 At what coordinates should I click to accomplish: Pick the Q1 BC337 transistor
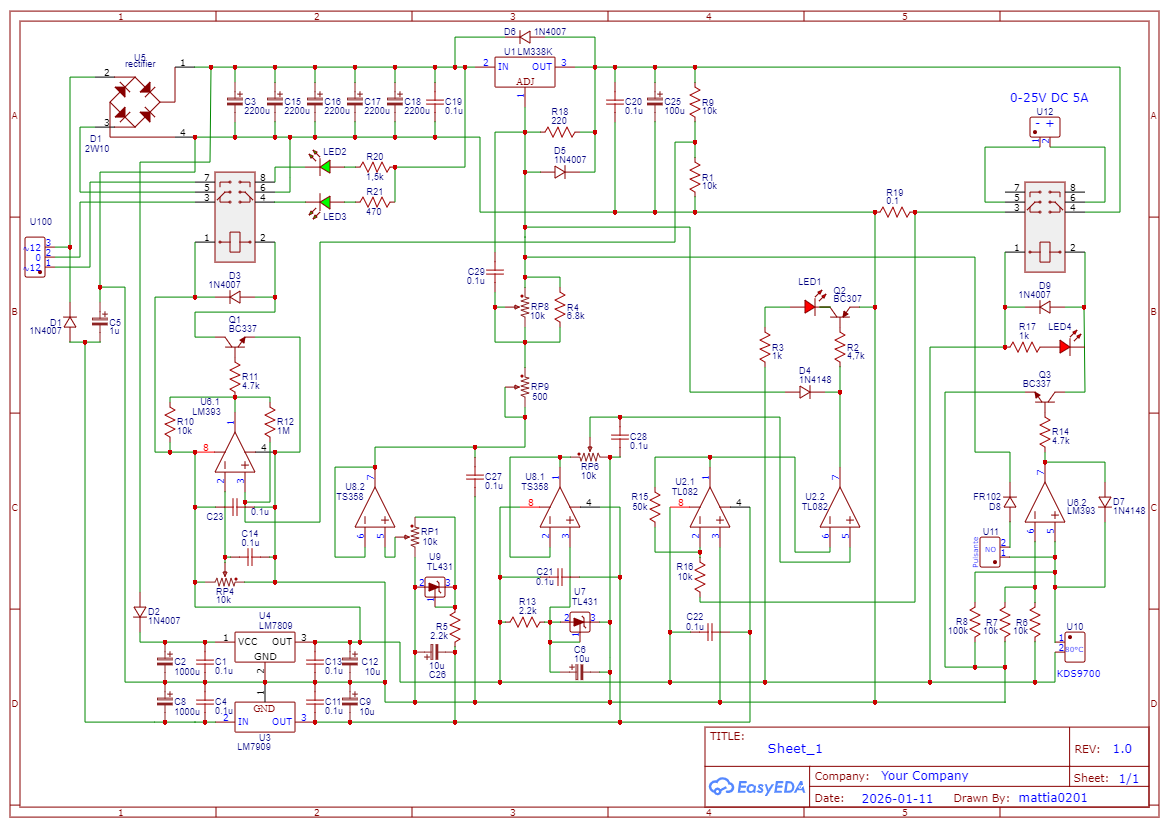[x=235, y=343]
